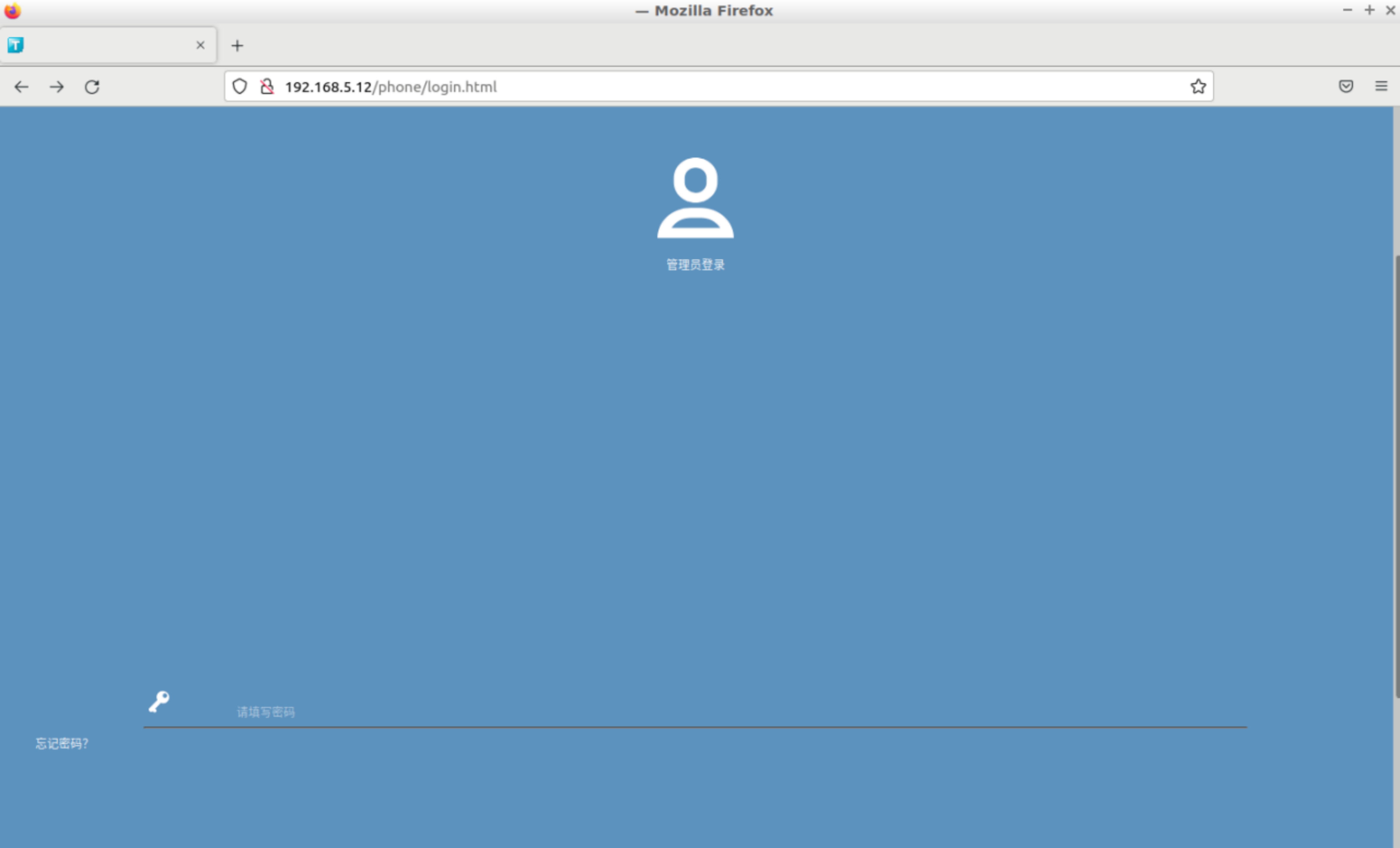
Task: Bookmark this page with the star
Action: [x=1198, y=86]
